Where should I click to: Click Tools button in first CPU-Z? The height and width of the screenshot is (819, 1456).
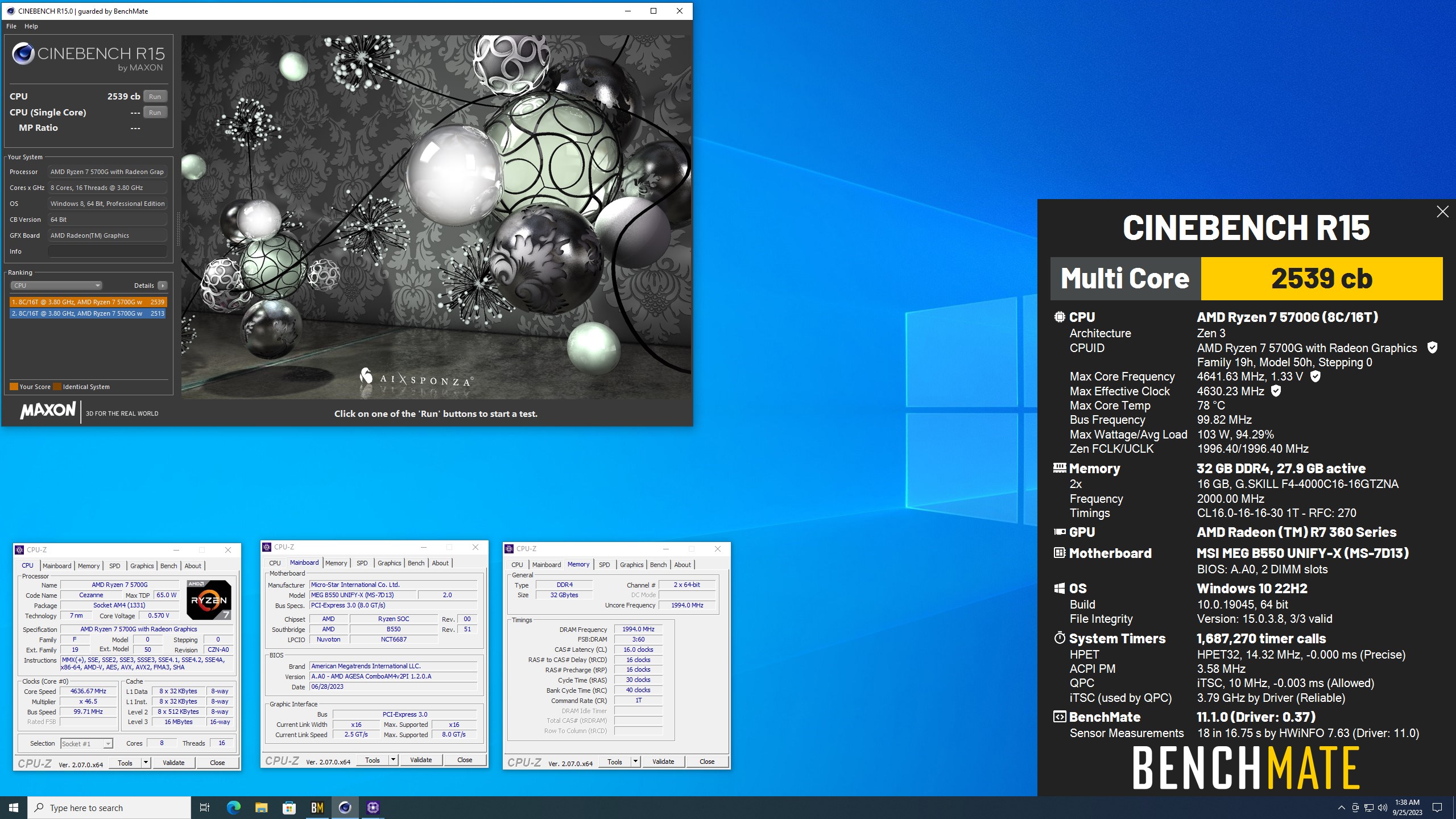[125, 763]
